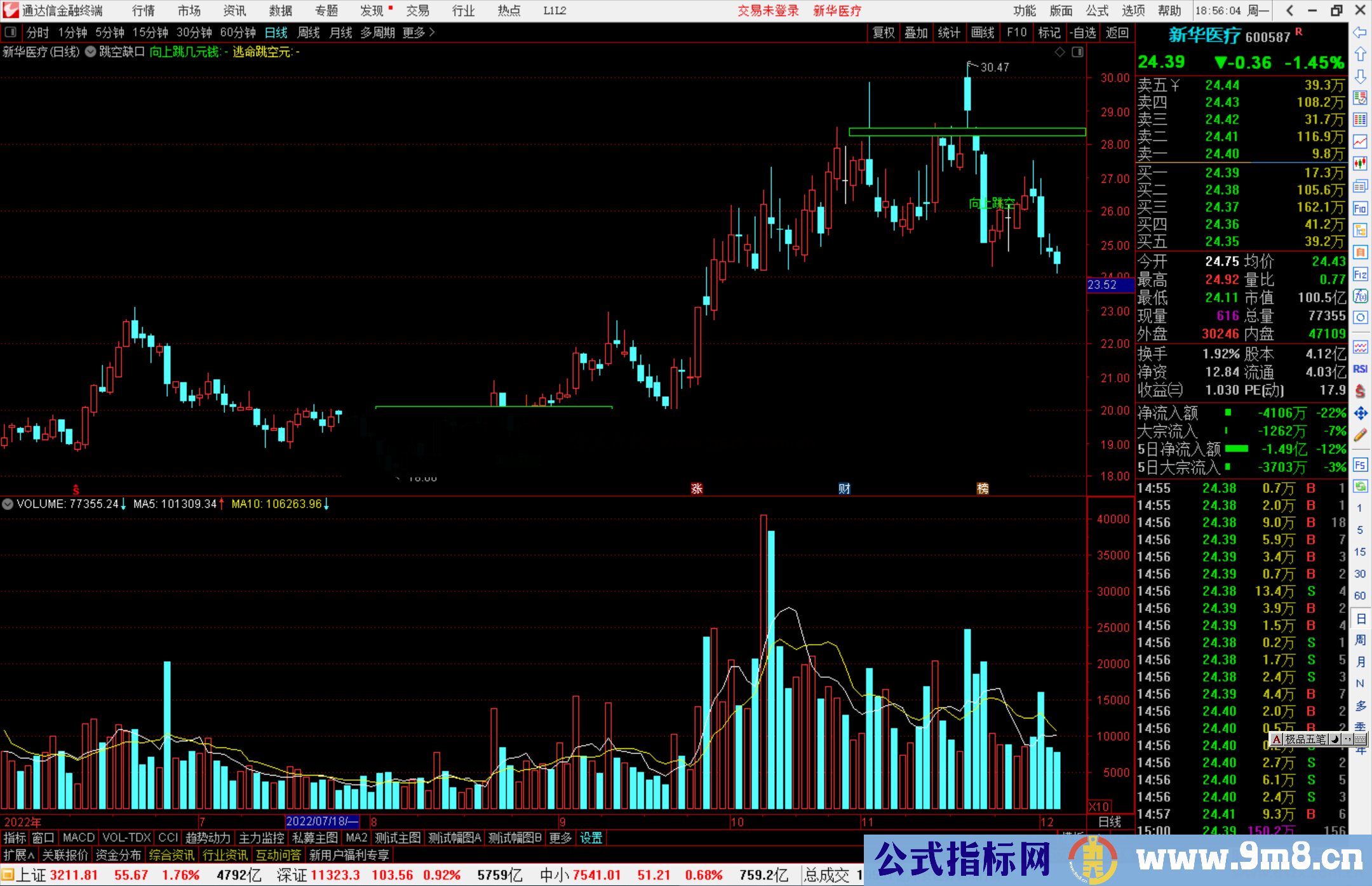
Task: Toggle the round button beside VOLUME label
Action: (8, 504)
